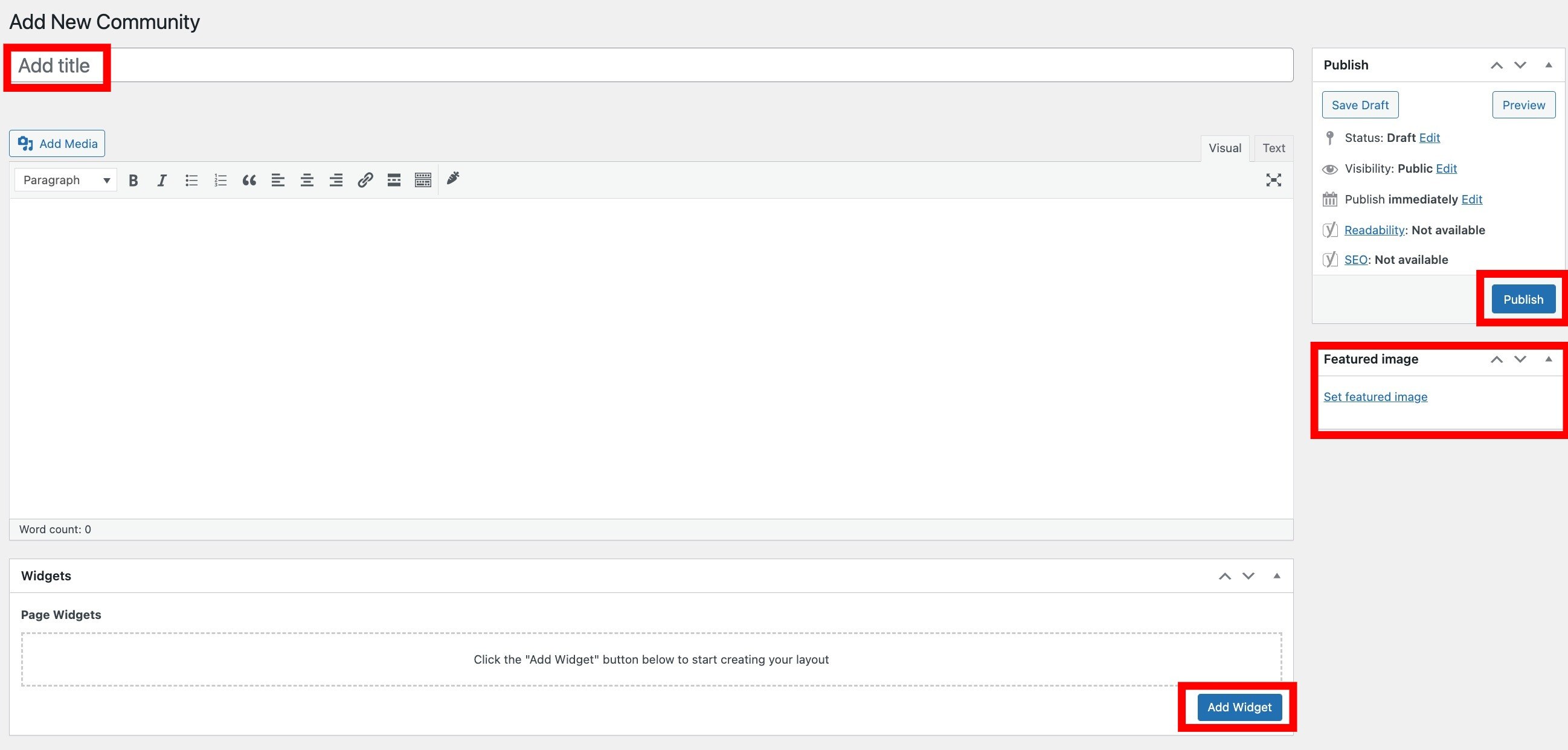1568x750 pixels.
Task: Apply italic formatting
Action: coord(162,180)
